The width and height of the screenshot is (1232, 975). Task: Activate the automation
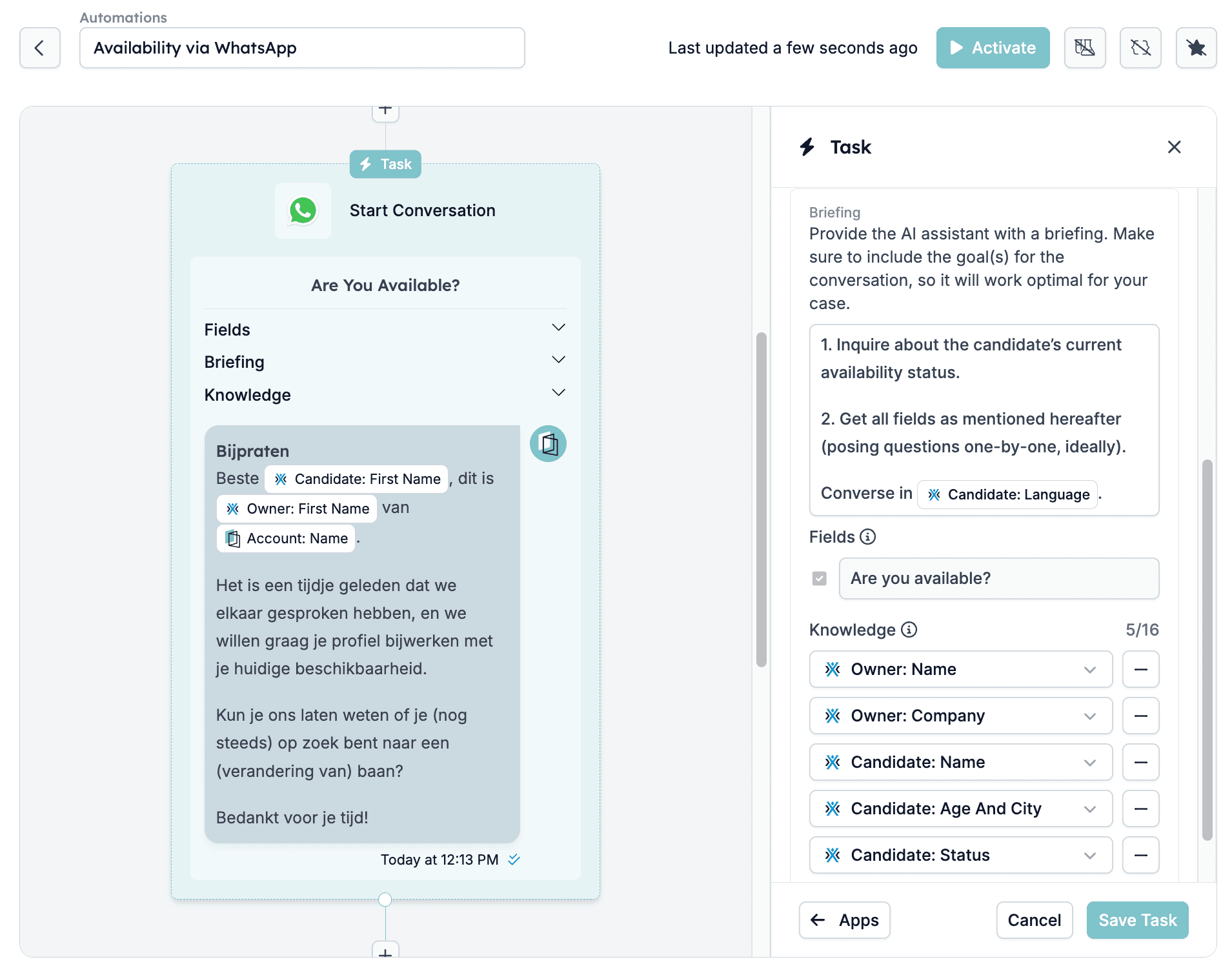(993, 48)
